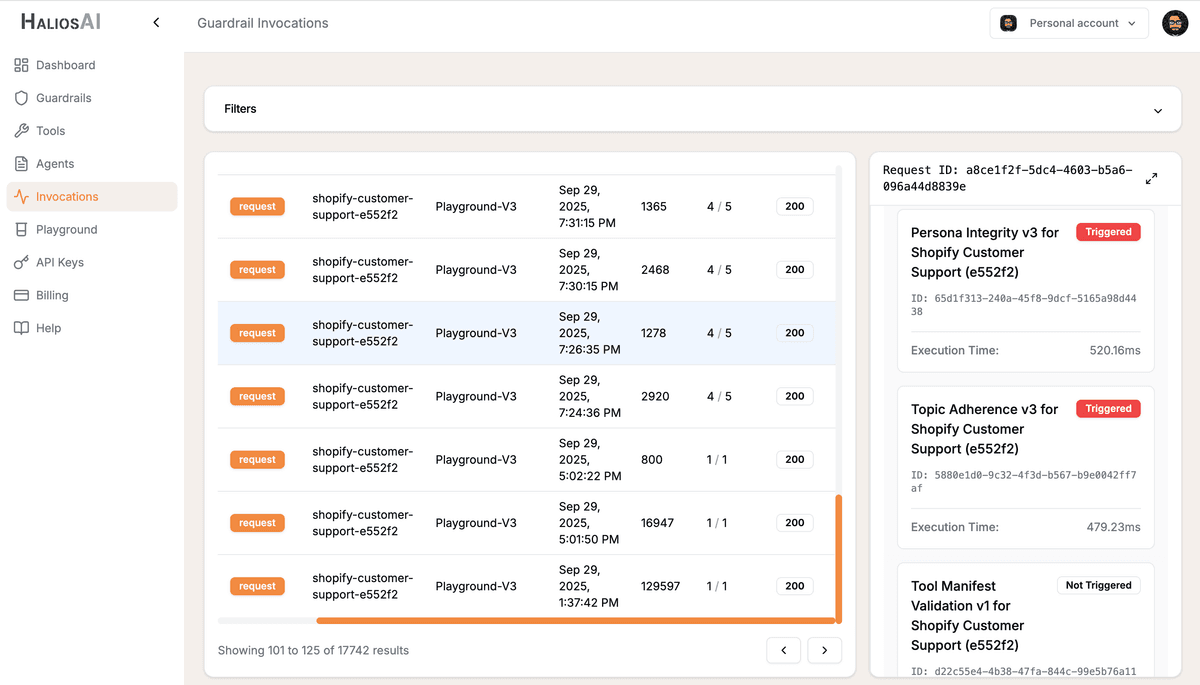This screenshot has width=1200, height=685.
Task: Select Invocations in the sidebar
Action: (21, 196)
